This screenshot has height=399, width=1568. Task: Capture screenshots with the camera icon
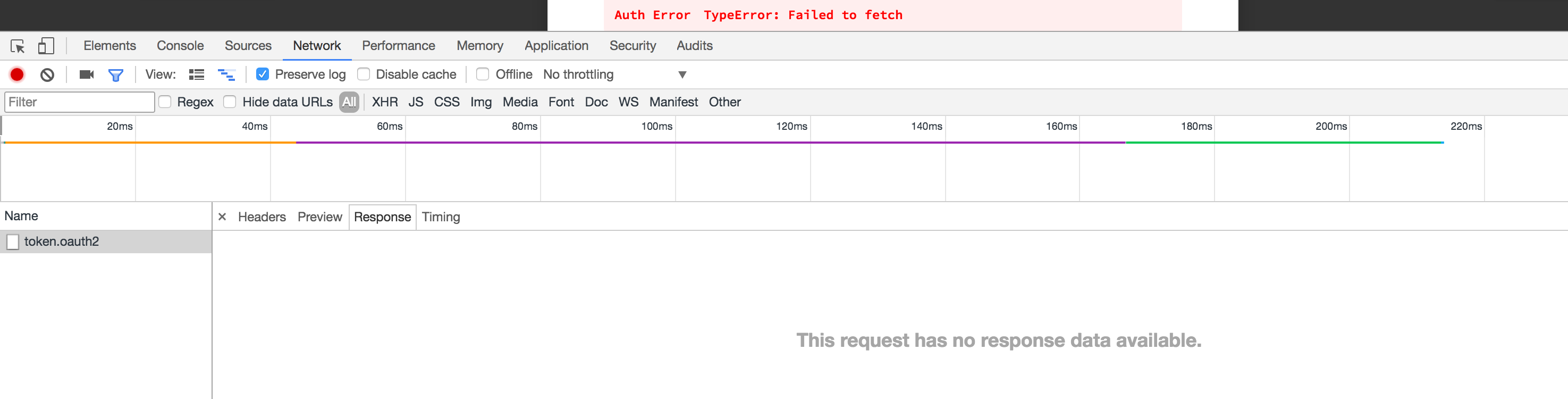87,74
